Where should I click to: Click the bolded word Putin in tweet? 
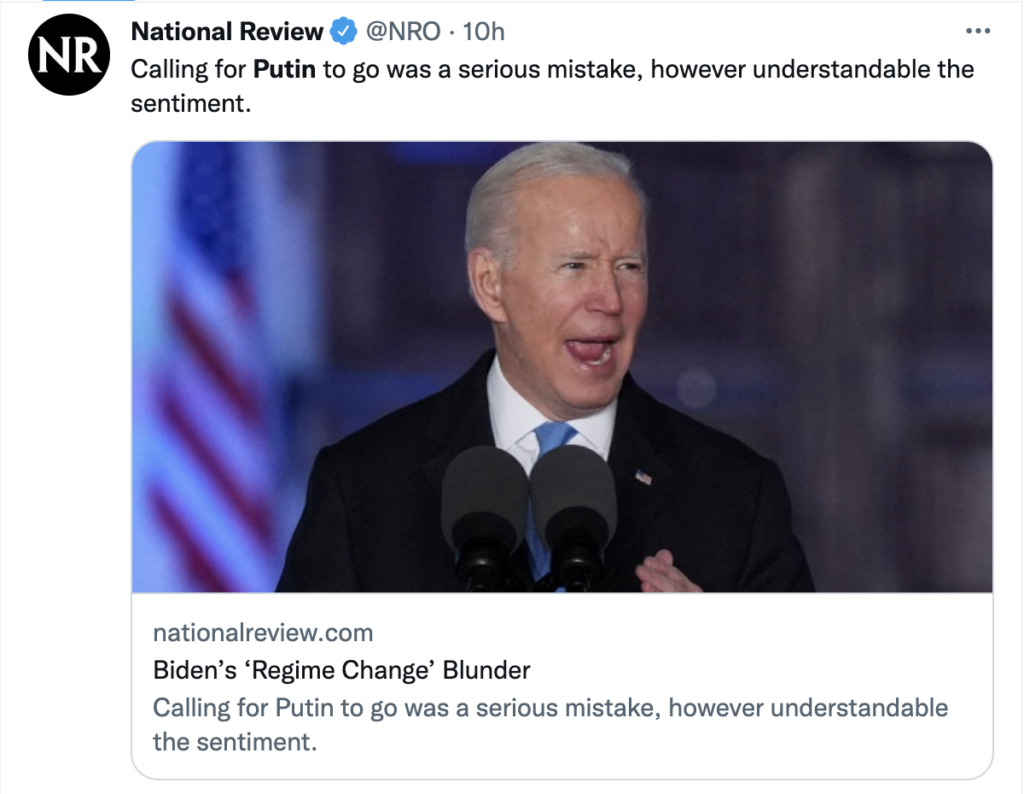(x=285, y=69)
